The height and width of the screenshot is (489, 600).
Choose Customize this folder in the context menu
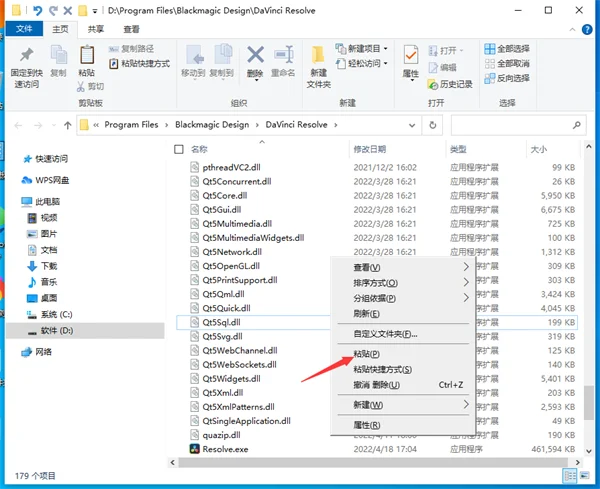(x=404, y=334)
